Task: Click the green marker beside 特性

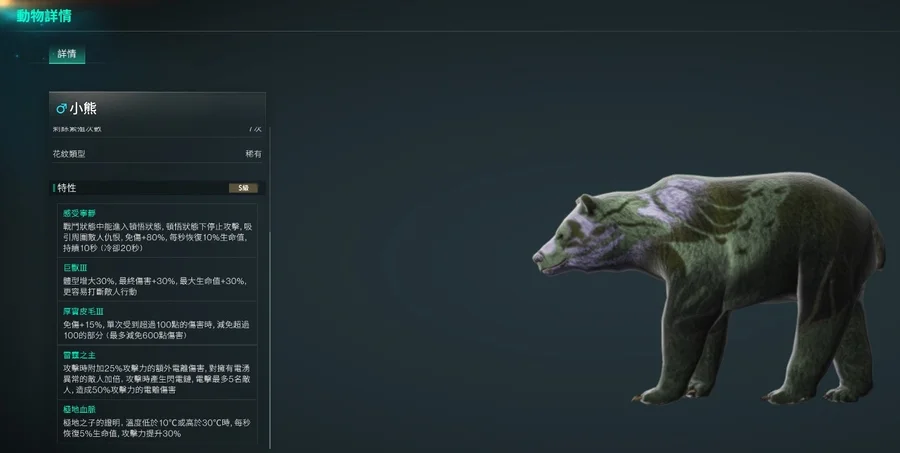Action: tap(54, 188)
